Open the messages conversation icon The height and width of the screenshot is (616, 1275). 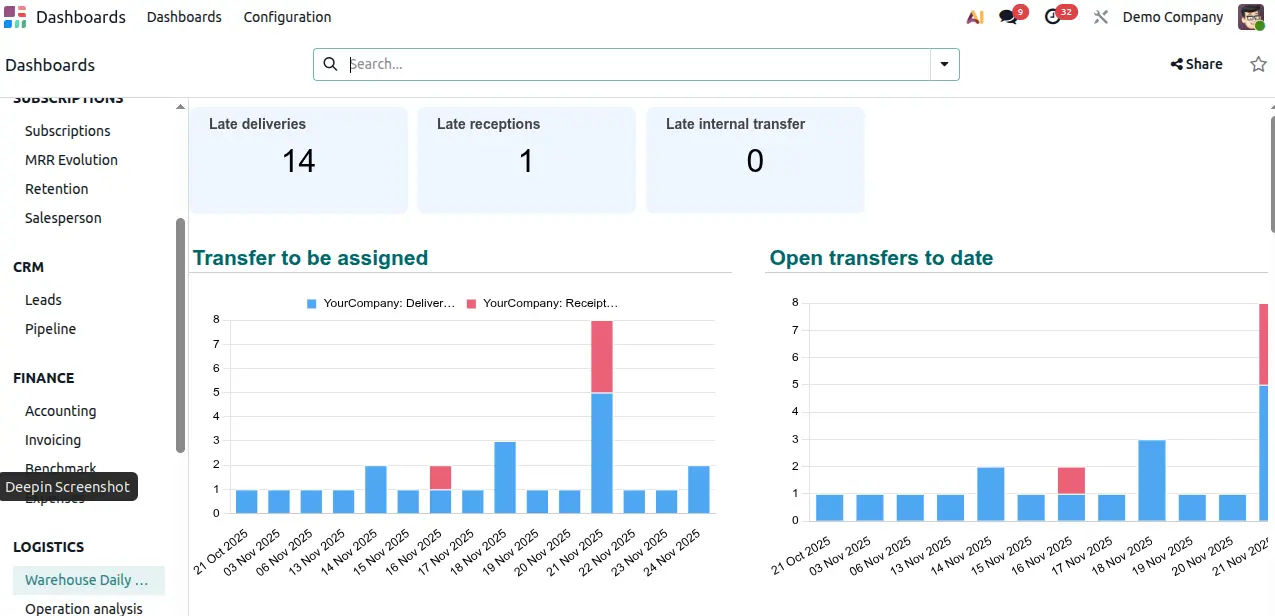point(1008,17)
